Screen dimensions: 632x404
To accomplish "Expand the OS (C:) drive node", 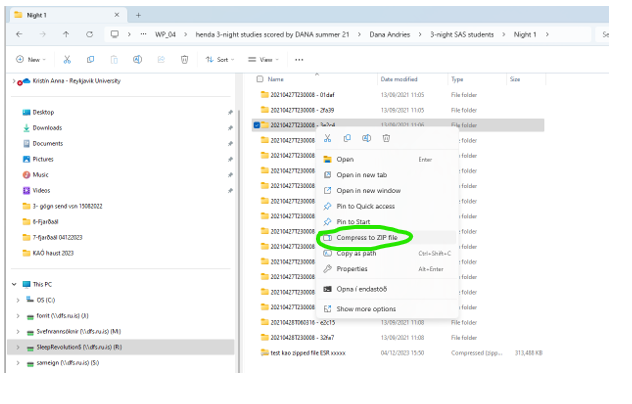I will (x=18, y=300).
